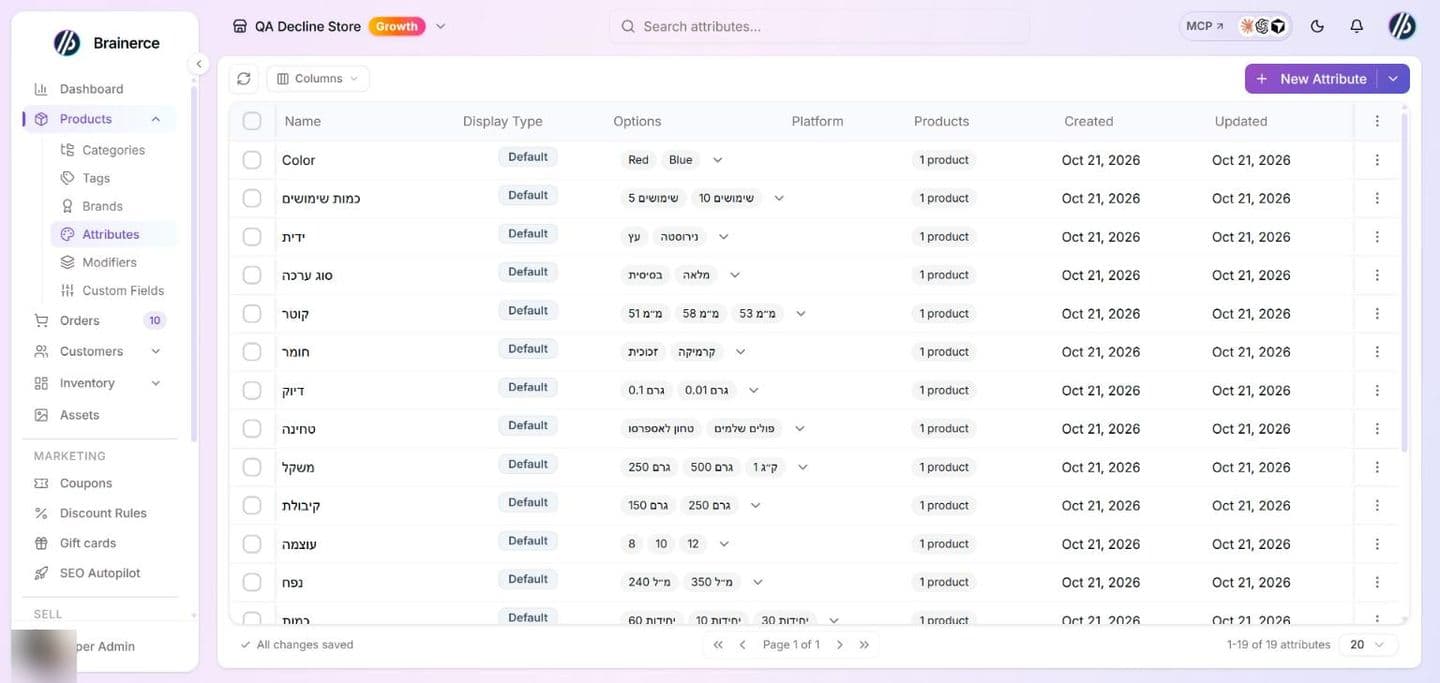Viewport: 1440px width, 683px height.
Task: Check the חומר row checkbox
Action: coord(252,352)
